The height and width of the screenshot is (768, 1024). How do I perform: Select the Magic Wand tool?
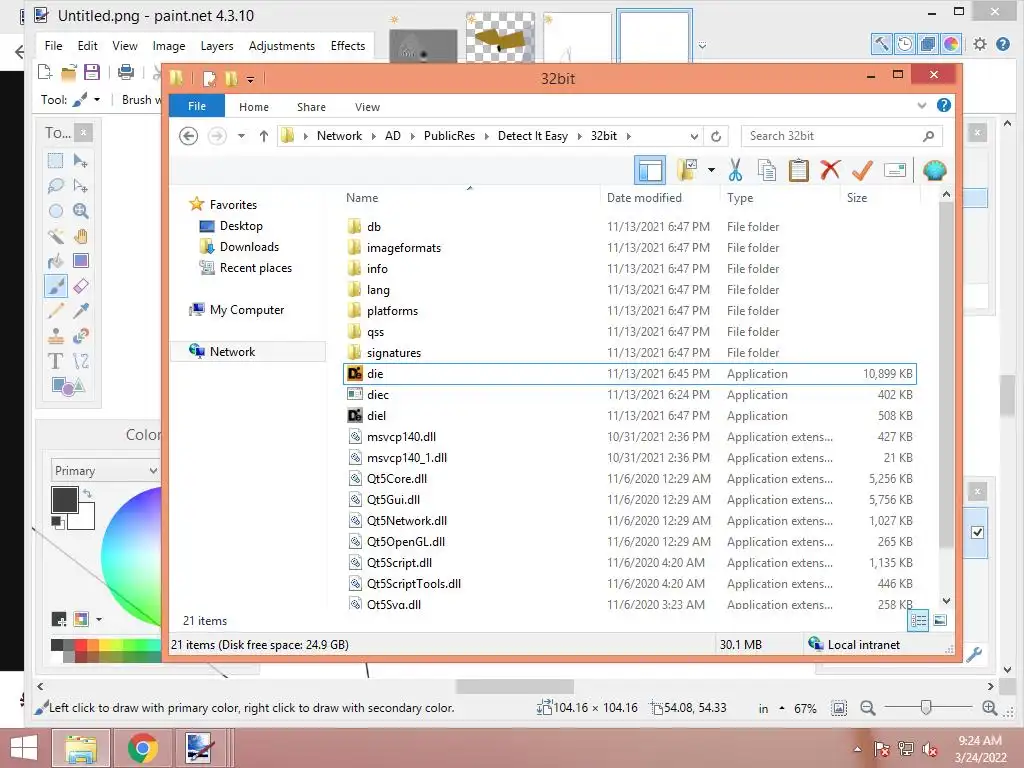click(56, 236)
